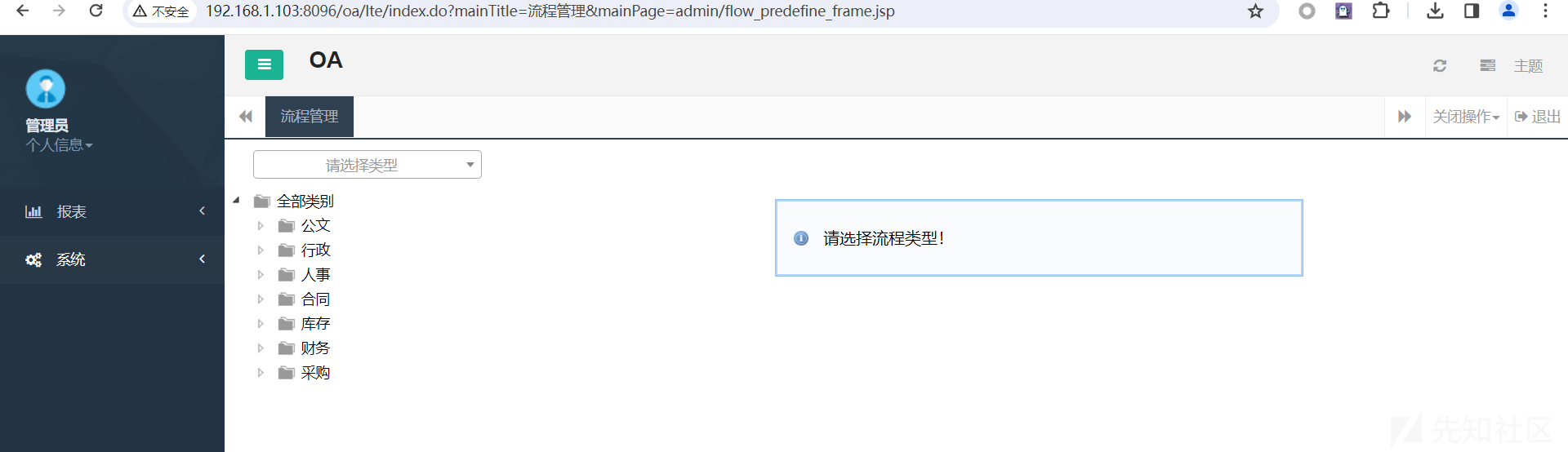The image size is (1568, 452).
Task: Open the 报表 sidebar menu
Action: (x=112, y=211)
